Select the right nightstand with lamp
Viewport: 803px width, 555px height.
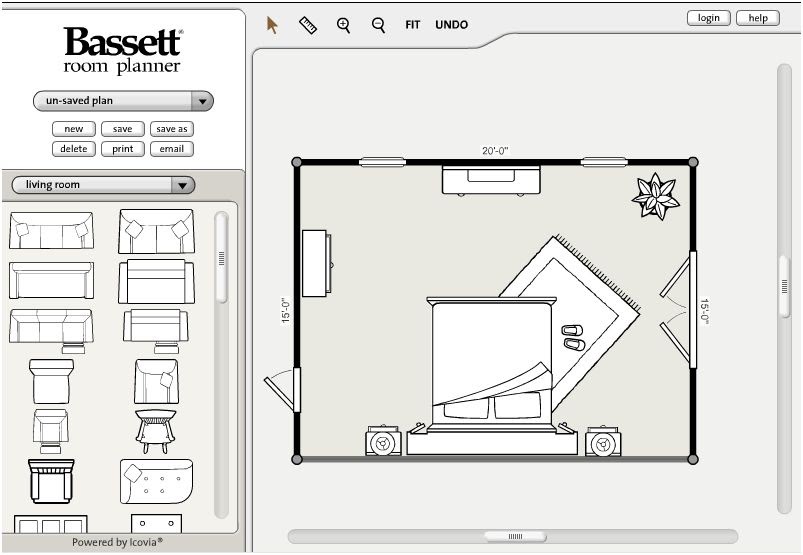pos(603,442)
